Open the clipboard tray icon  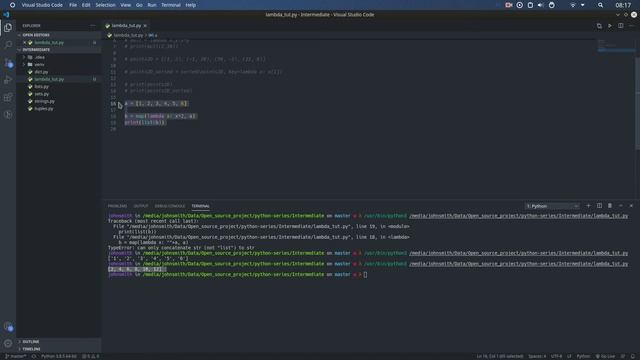(530, 5)
